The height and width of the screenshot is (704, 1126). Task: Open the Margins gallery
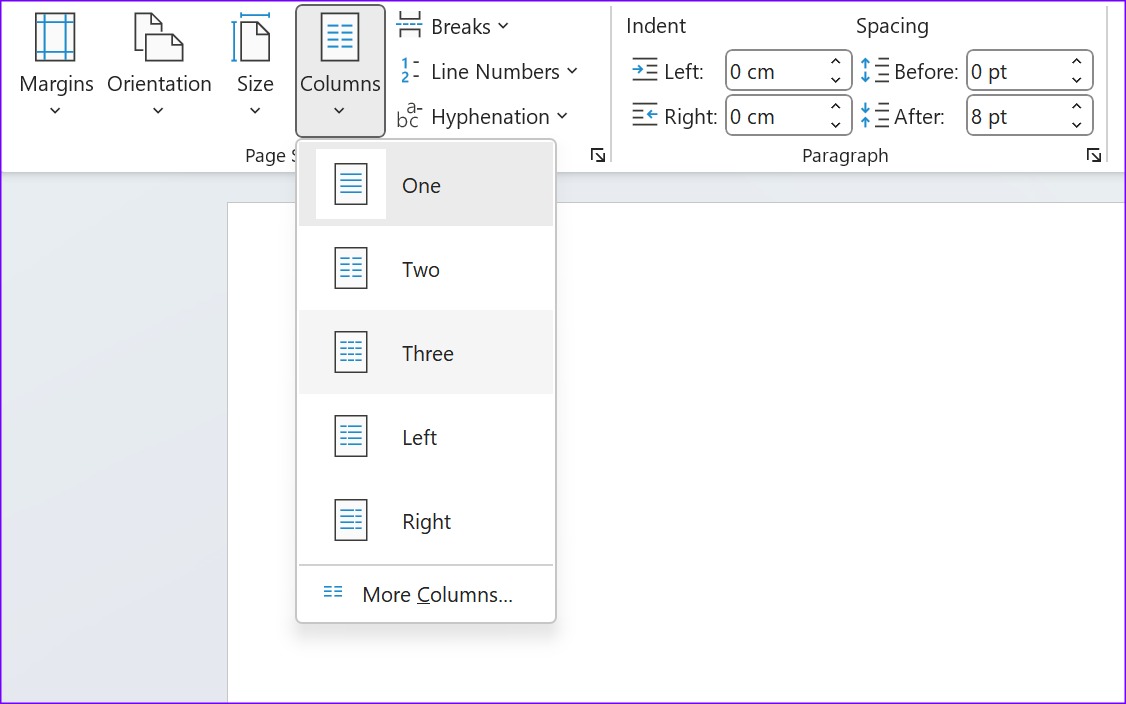coord(56,66)
